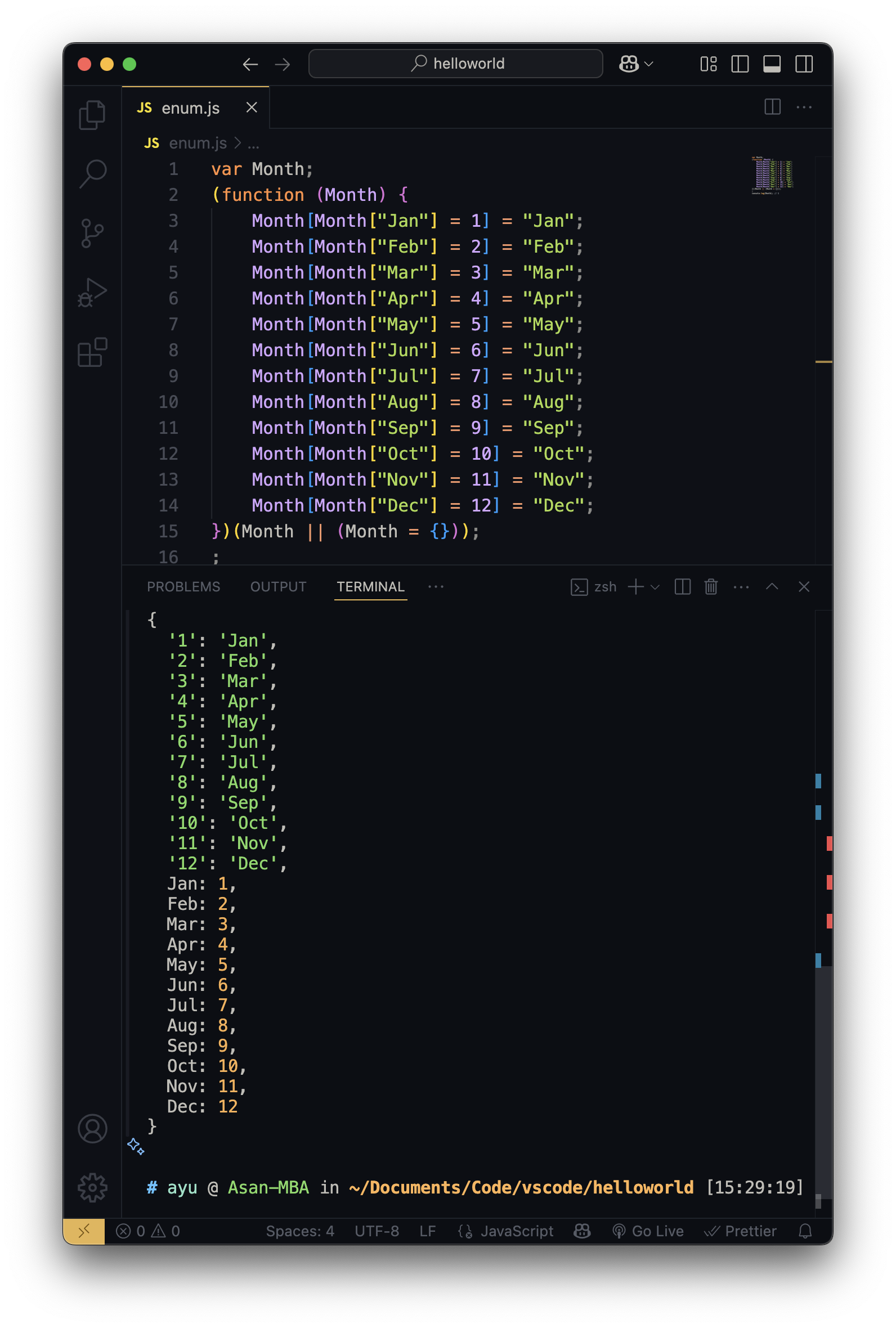Toggle the bottom panel visibility
Screen dimensions: 896x1328
[772, 64]
